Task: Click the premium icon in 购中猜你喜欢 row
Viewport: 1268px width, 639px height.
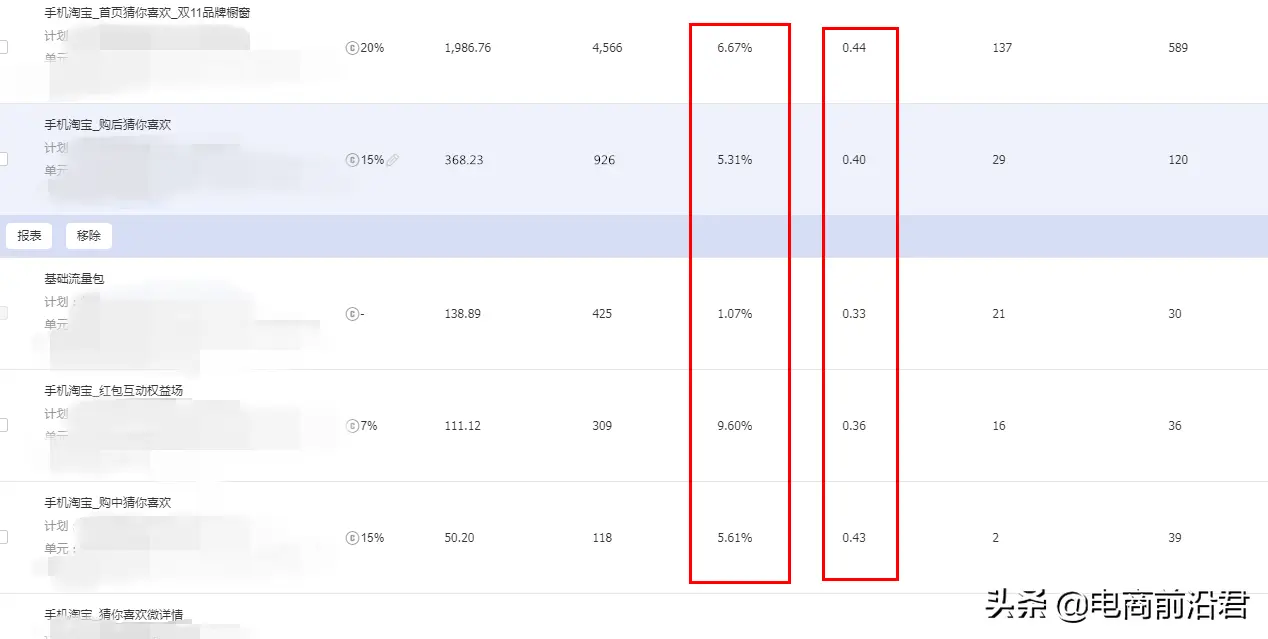Action: [352, 538]
